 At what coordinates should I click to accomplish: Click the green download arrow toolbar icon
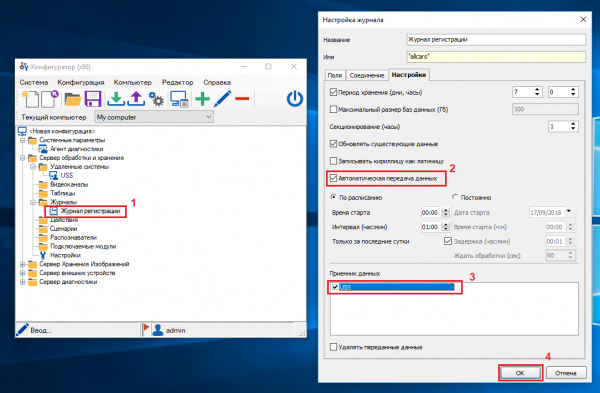coord(116,99)
